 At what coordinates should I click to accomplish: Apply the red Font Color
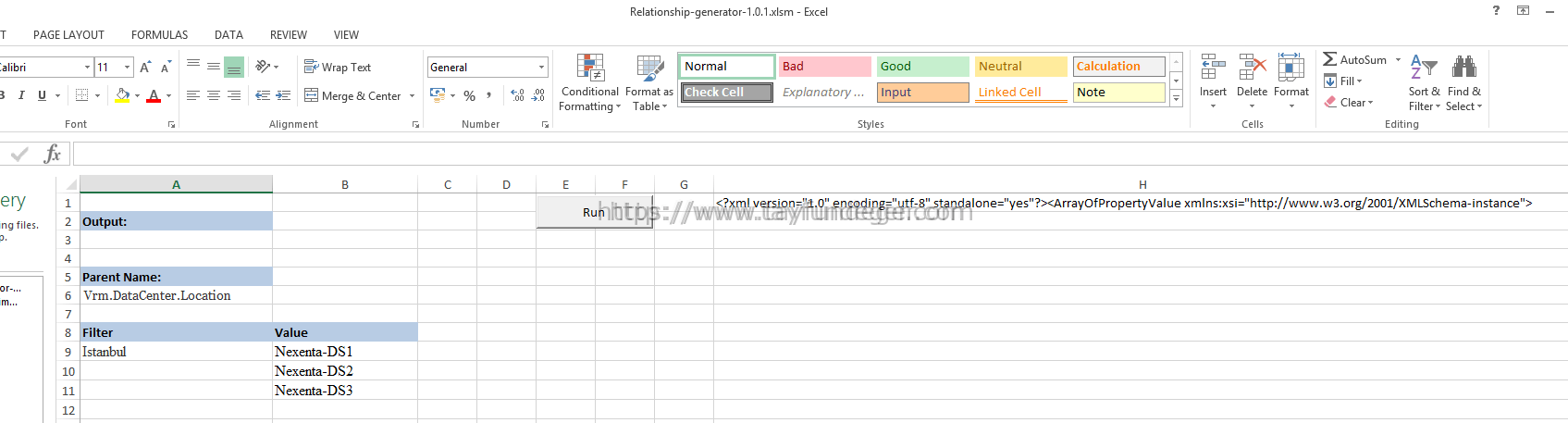(x=154, y=95)
